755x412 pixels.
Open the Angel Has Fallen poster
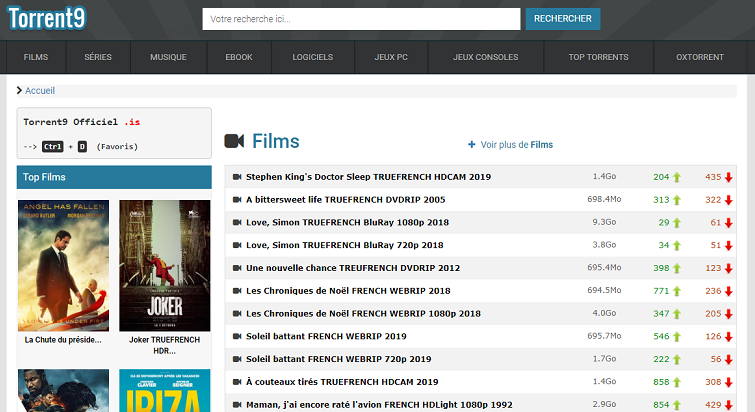click(x=64, y=266)
